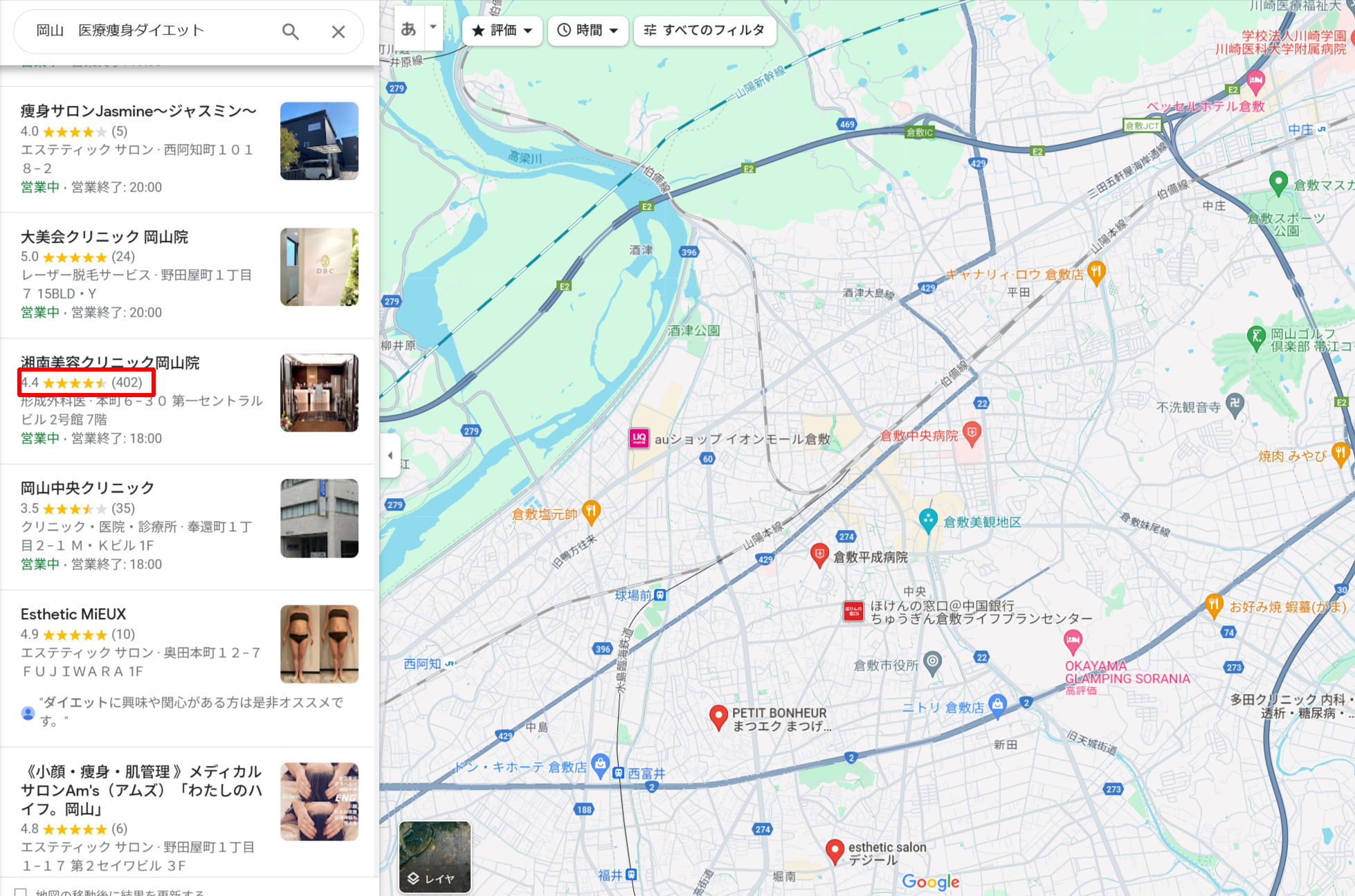Click the 倉敷マスカット green marker
Viewport: 1355px width, 896px height.
click(1279, 183)
